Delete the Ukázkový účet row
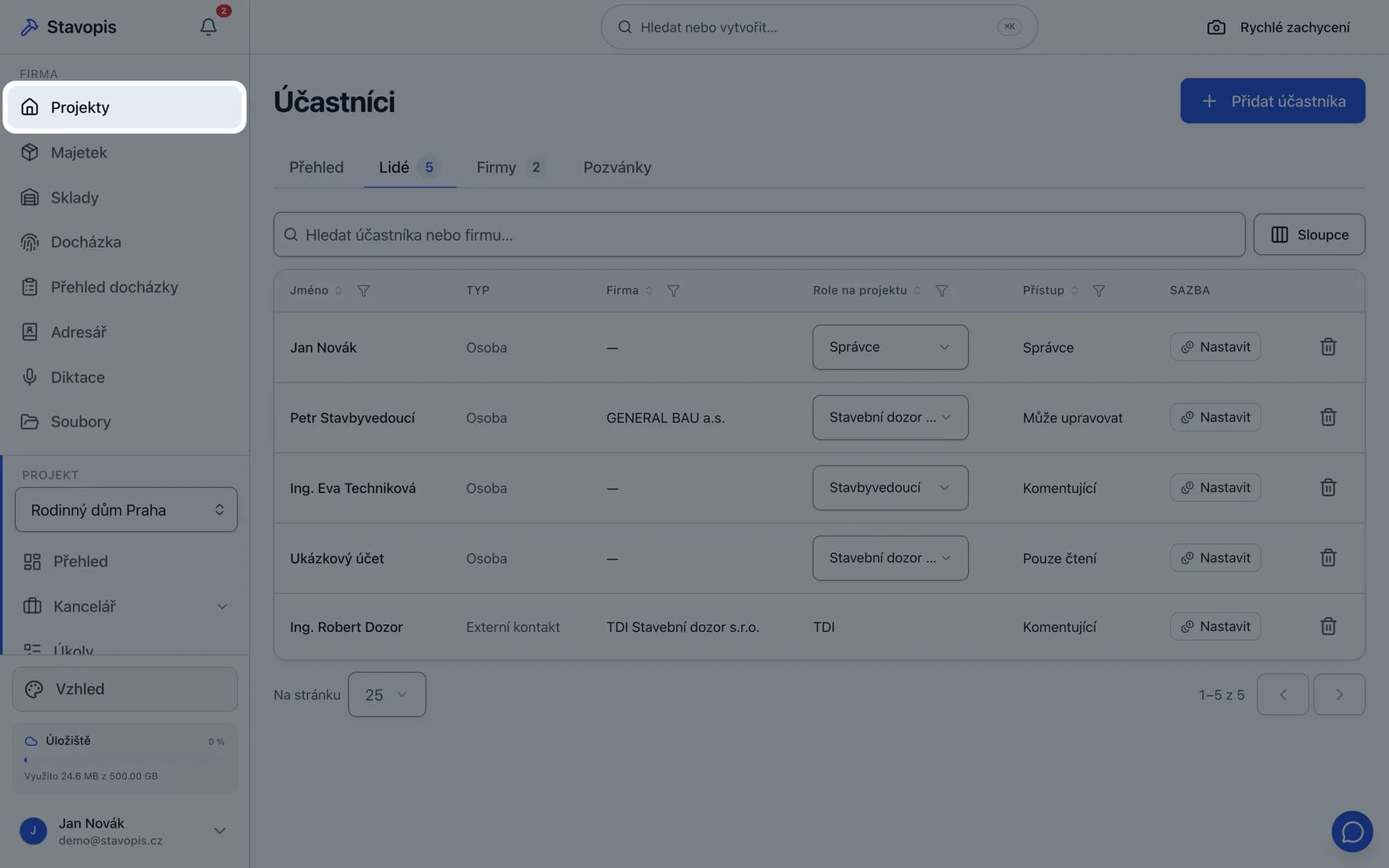 pyautogui.click(x=1328, y=558)
